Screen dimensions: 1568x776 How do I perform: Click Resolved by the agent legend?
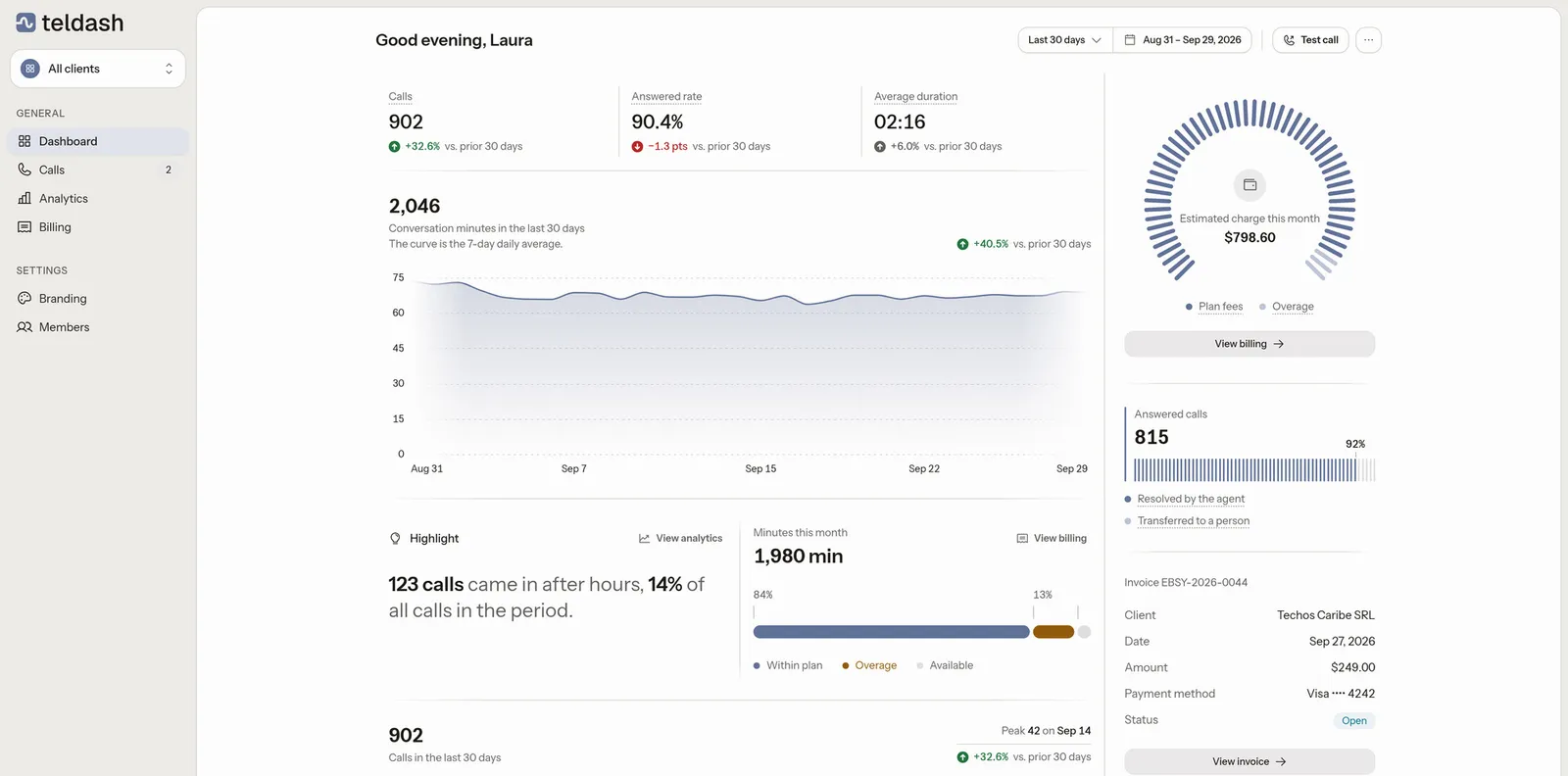pos(1185,499)
